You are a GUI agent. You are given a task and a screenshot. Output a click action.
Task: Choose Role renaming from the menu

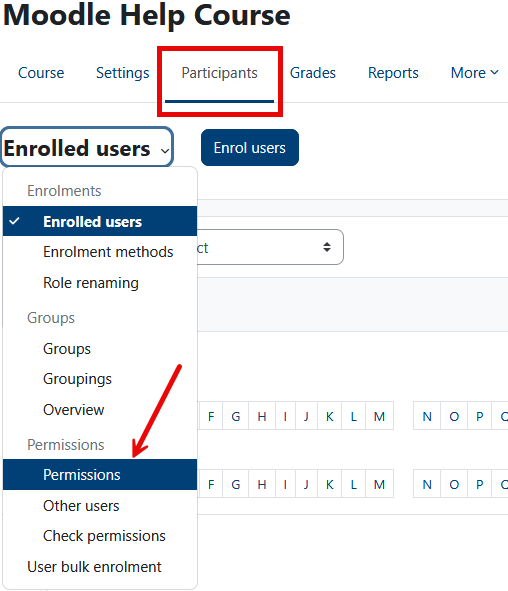[100, 283]
